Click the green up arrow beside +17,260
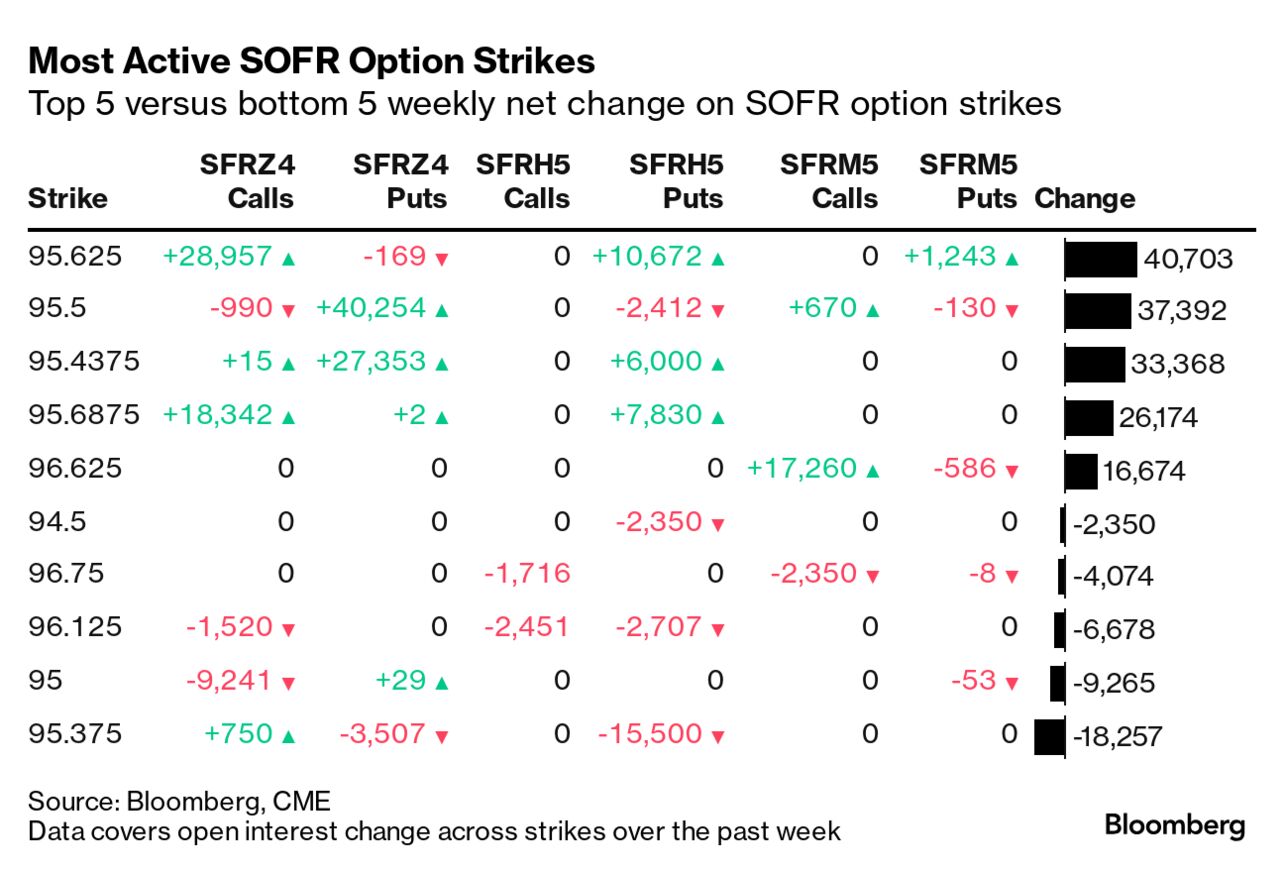This screenshot has height=870, width=1284. [x=872, y=470]
